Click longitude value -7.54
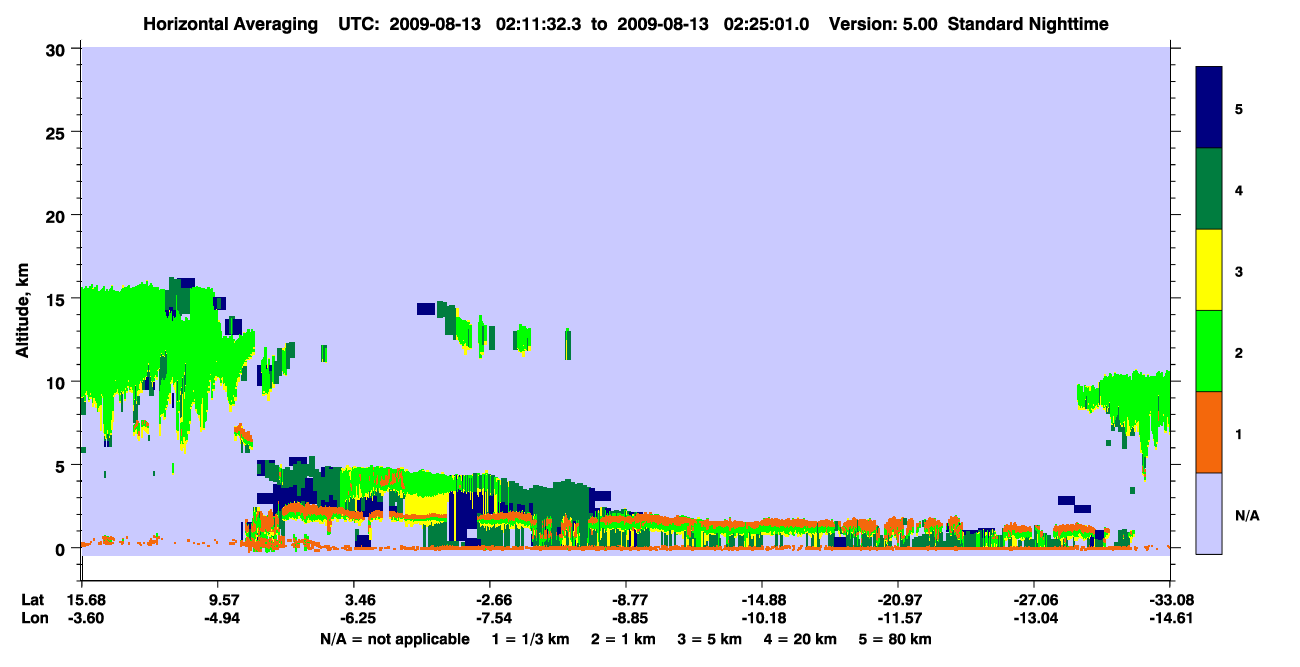Viewport: 1300px width, 667px height. (x=489, y=618)
